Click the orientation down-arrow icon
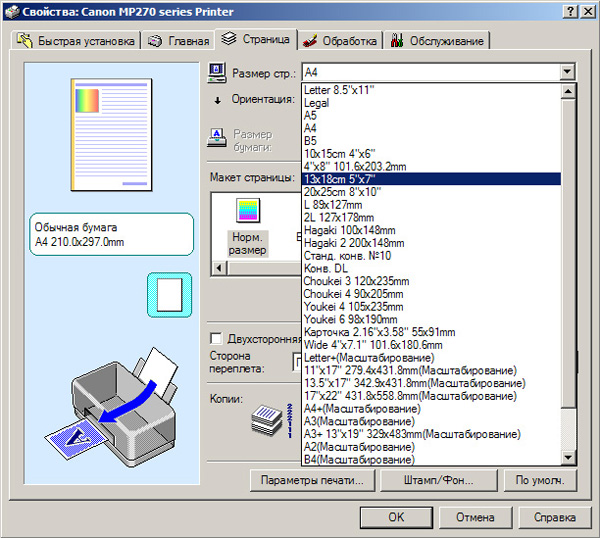Screen dimensions: 600x538 [217, 100]
